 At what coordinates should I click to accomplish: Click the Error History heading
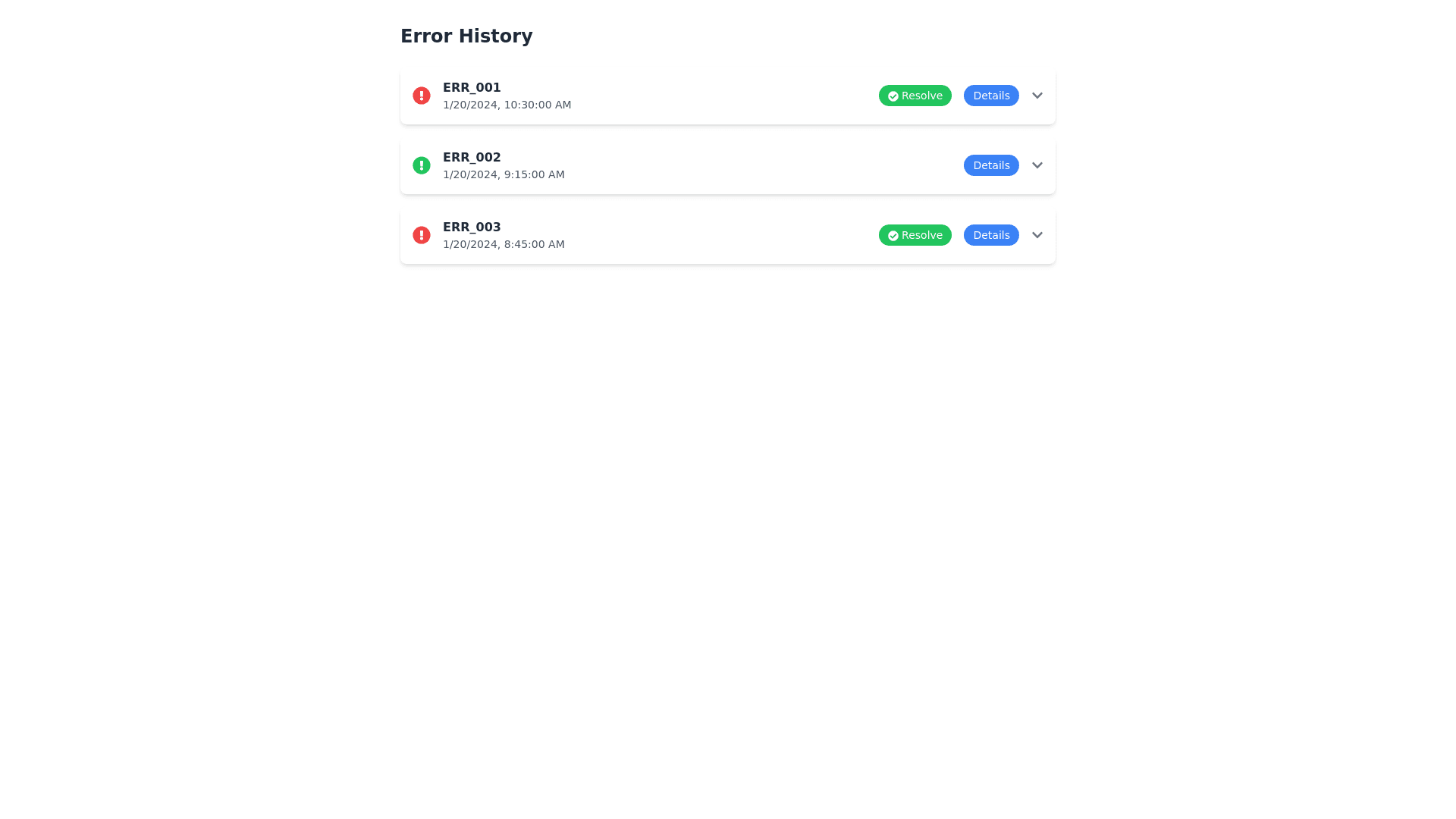click(x=466, y=36)
